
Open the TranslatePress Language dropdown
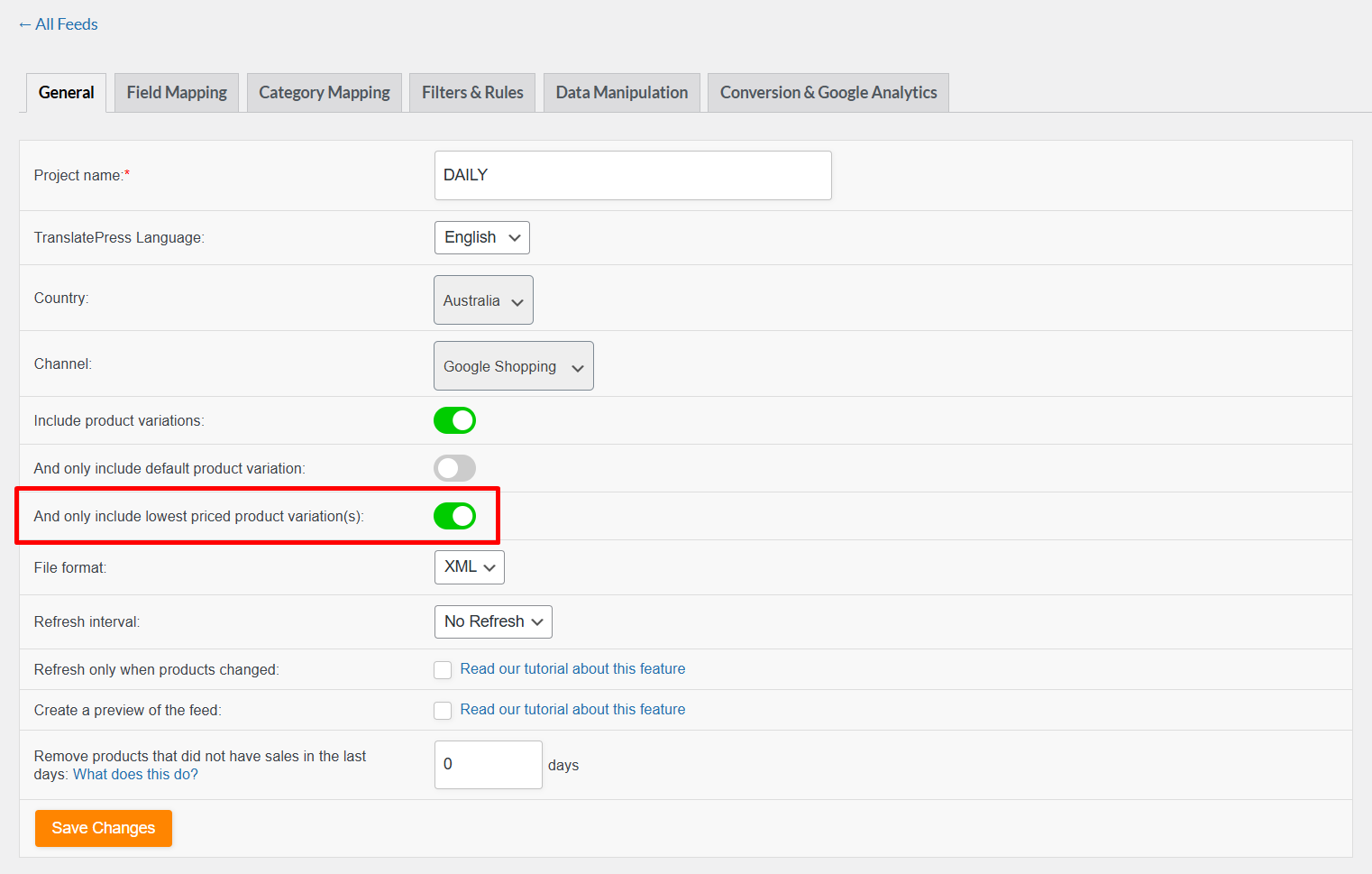click(481, 238)
